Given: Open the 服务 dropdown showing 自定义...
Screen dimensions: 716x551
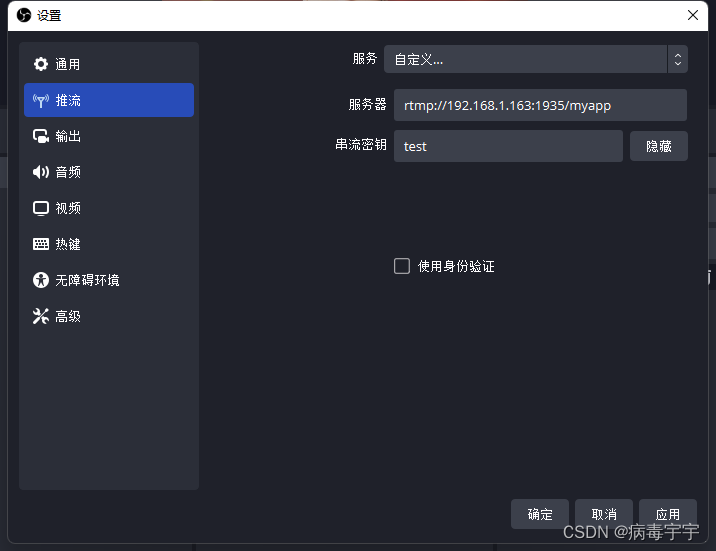Looking at the screenshot, I should coord(536,59).
